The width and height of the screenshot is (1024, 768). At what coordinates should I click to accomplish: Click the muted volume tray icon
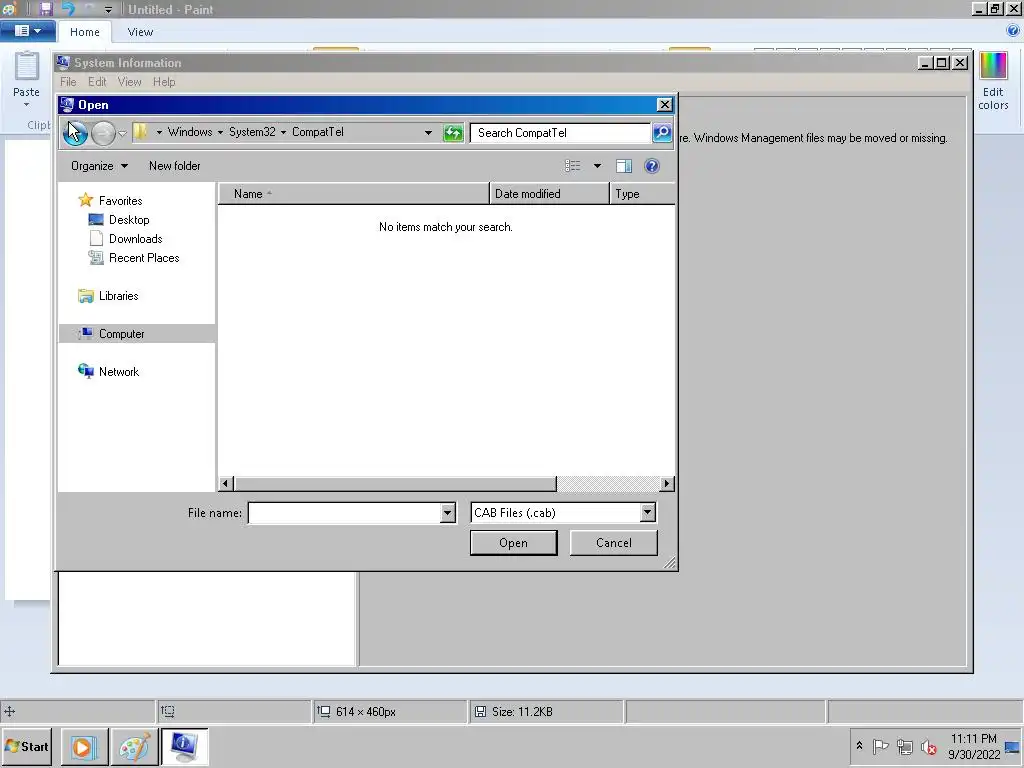[x=928, y=746]
